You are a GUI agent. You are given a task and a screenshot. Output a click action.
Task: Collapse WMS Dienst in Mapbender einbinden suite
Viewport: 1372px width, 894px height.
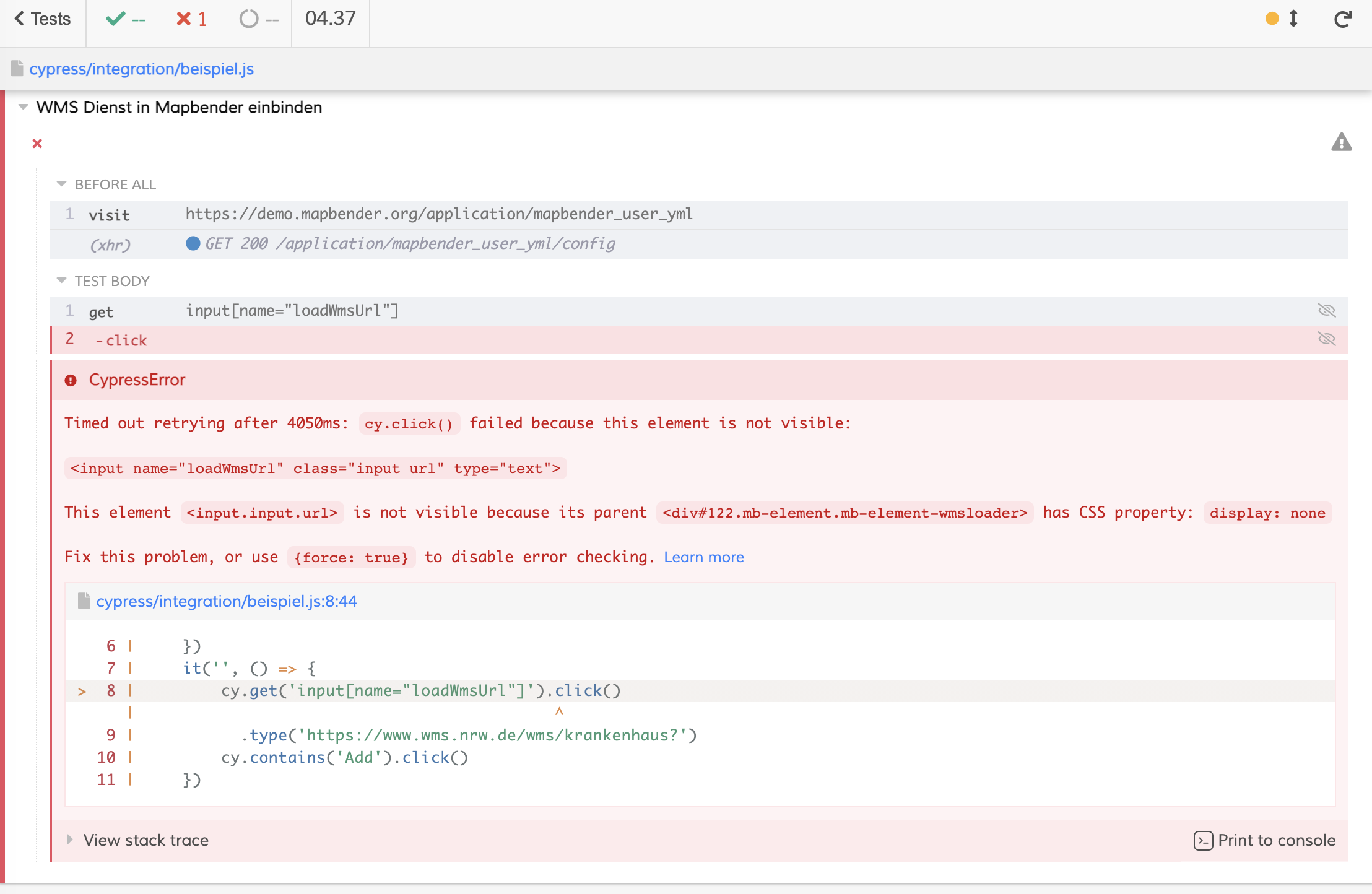coord(24,107)
